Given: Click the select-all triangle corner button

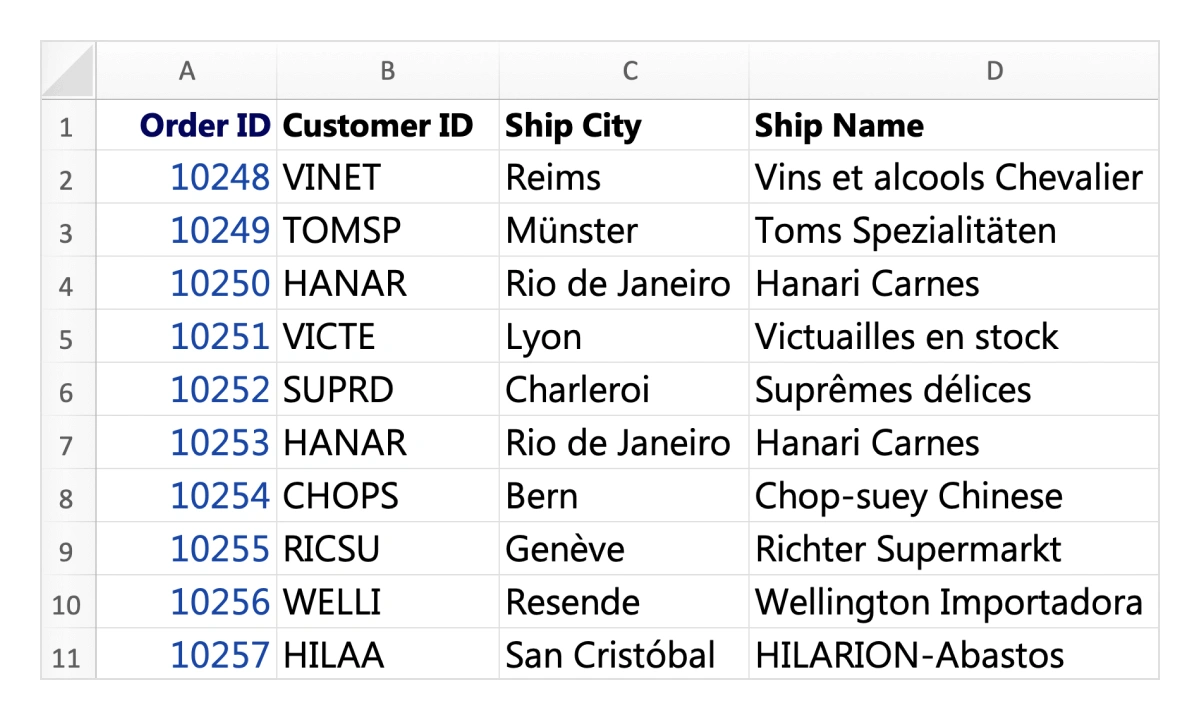Looking at the screenshot, I should 67,70.
